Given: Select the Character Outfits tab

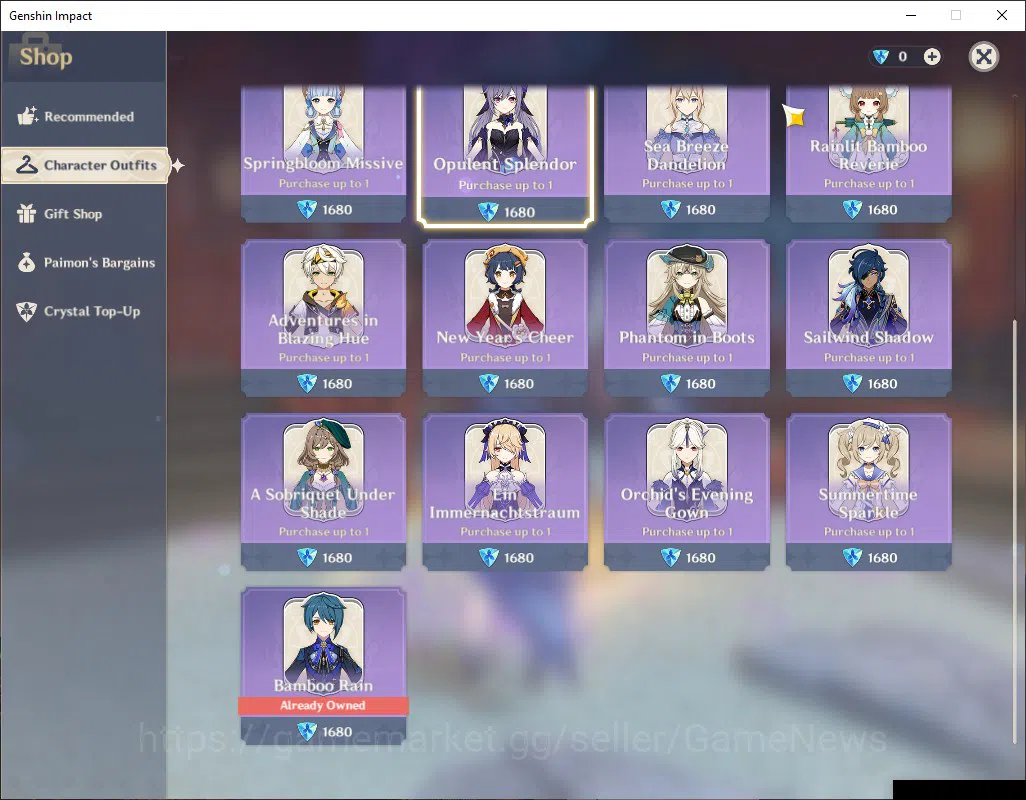Looking at the screenshot, I should 85,165.
